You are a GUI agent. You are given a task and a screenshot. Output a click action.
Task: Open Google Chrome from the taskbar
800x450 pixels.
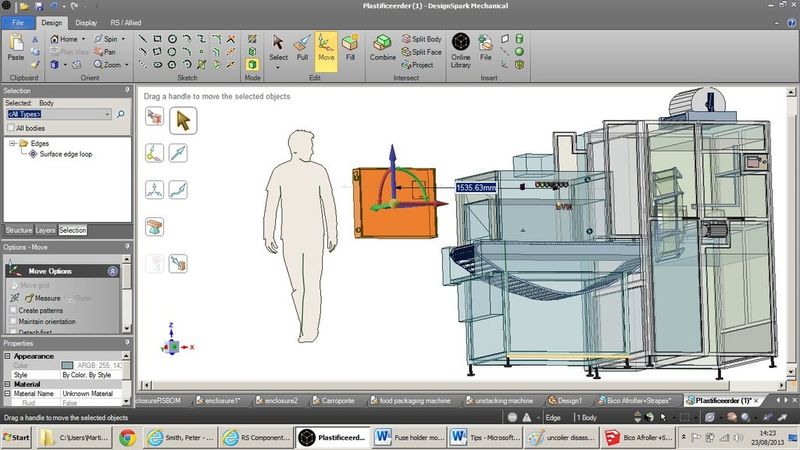(x=127, y=437)
